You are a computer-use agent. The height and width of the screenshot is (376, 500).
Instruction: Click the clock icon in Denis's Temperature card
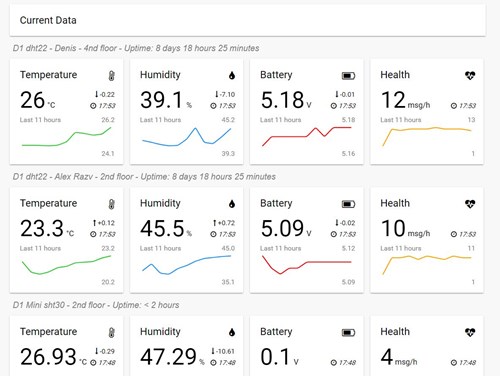point(93,106)
